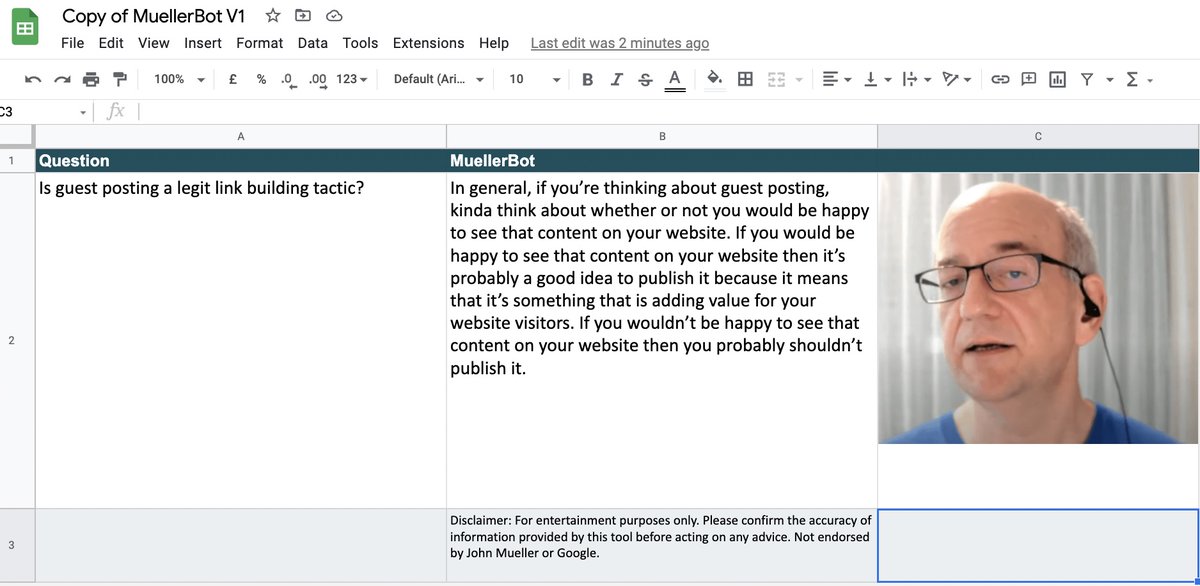Image resolution: width=1200 pixels, height=586 pixels.
Task: Activate the Paint format tool
Action: coord(120,79)
